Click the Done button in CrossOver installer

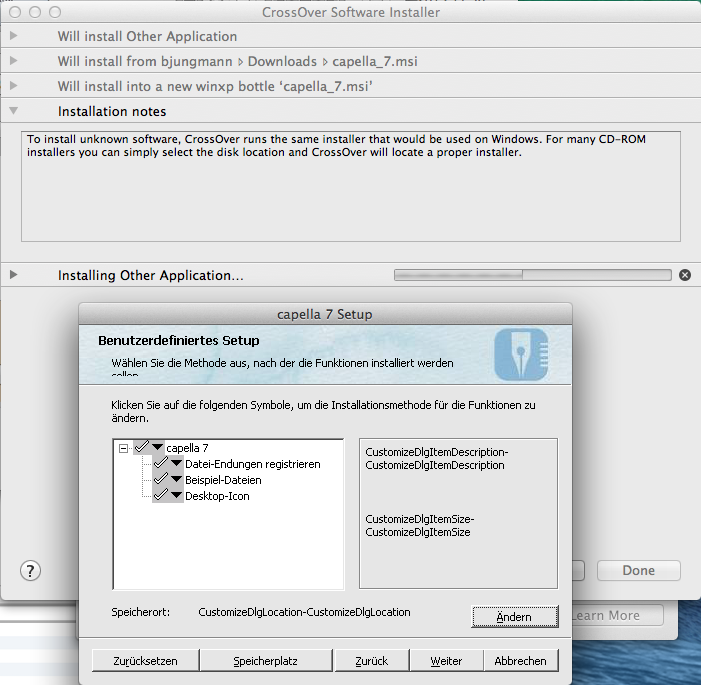pyautogui.click(x=639, y=571)
